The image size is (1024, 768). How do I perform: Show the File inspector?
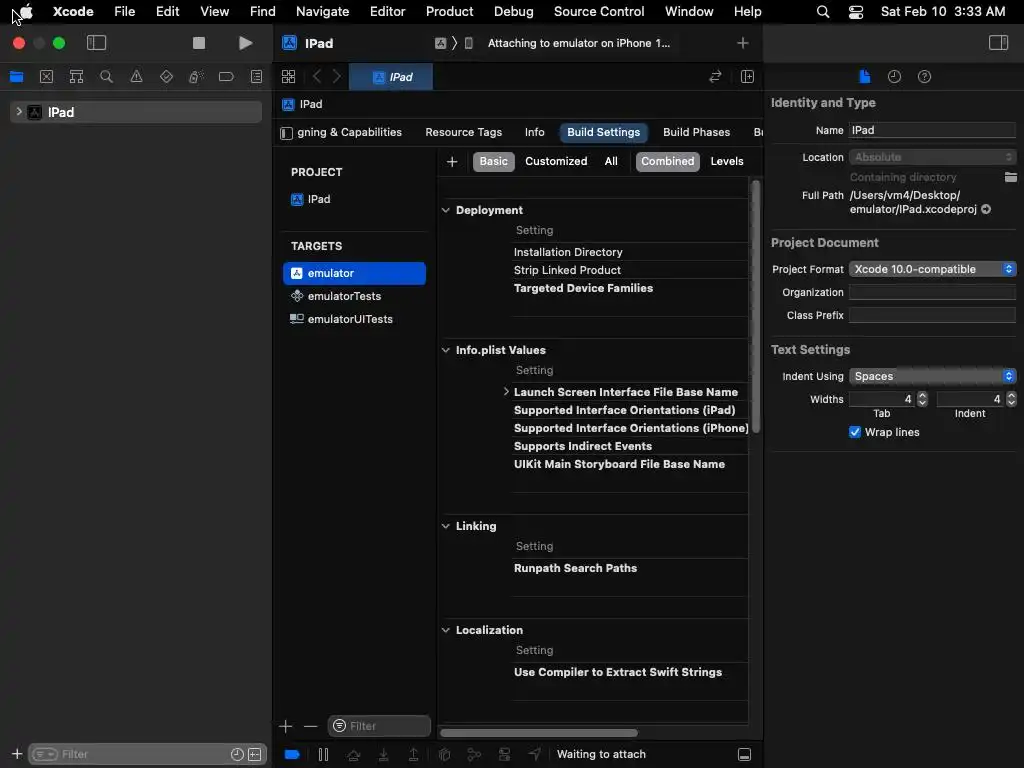865,77
